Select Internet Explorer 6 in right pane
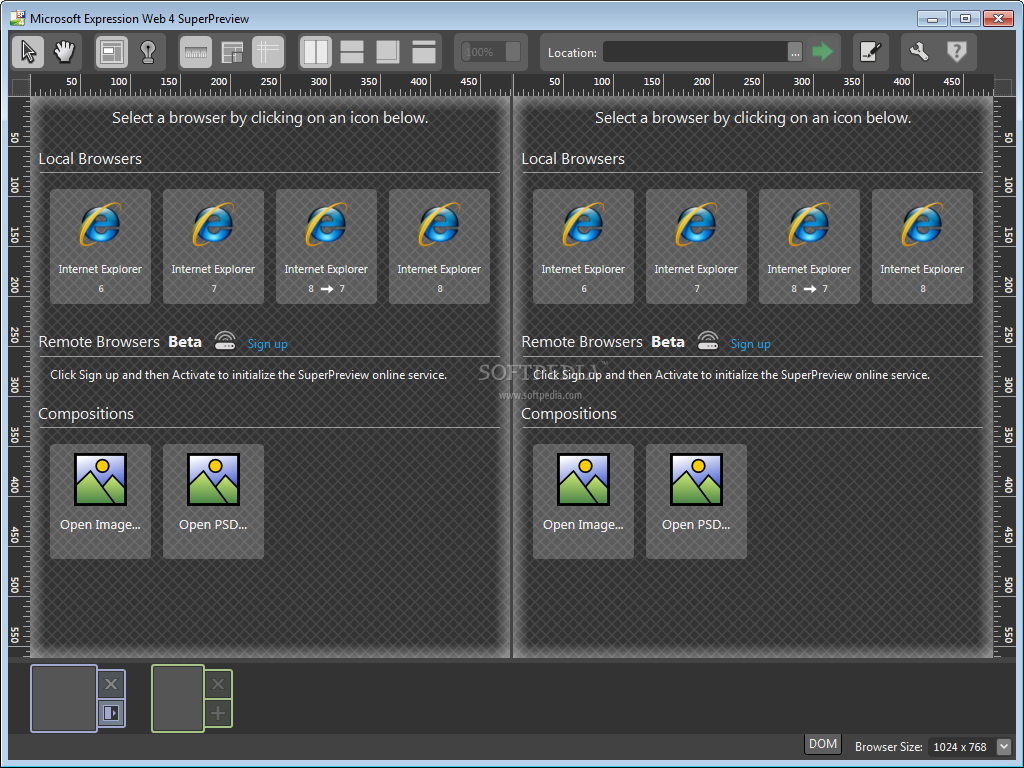1024x768 pixels. 583,247
